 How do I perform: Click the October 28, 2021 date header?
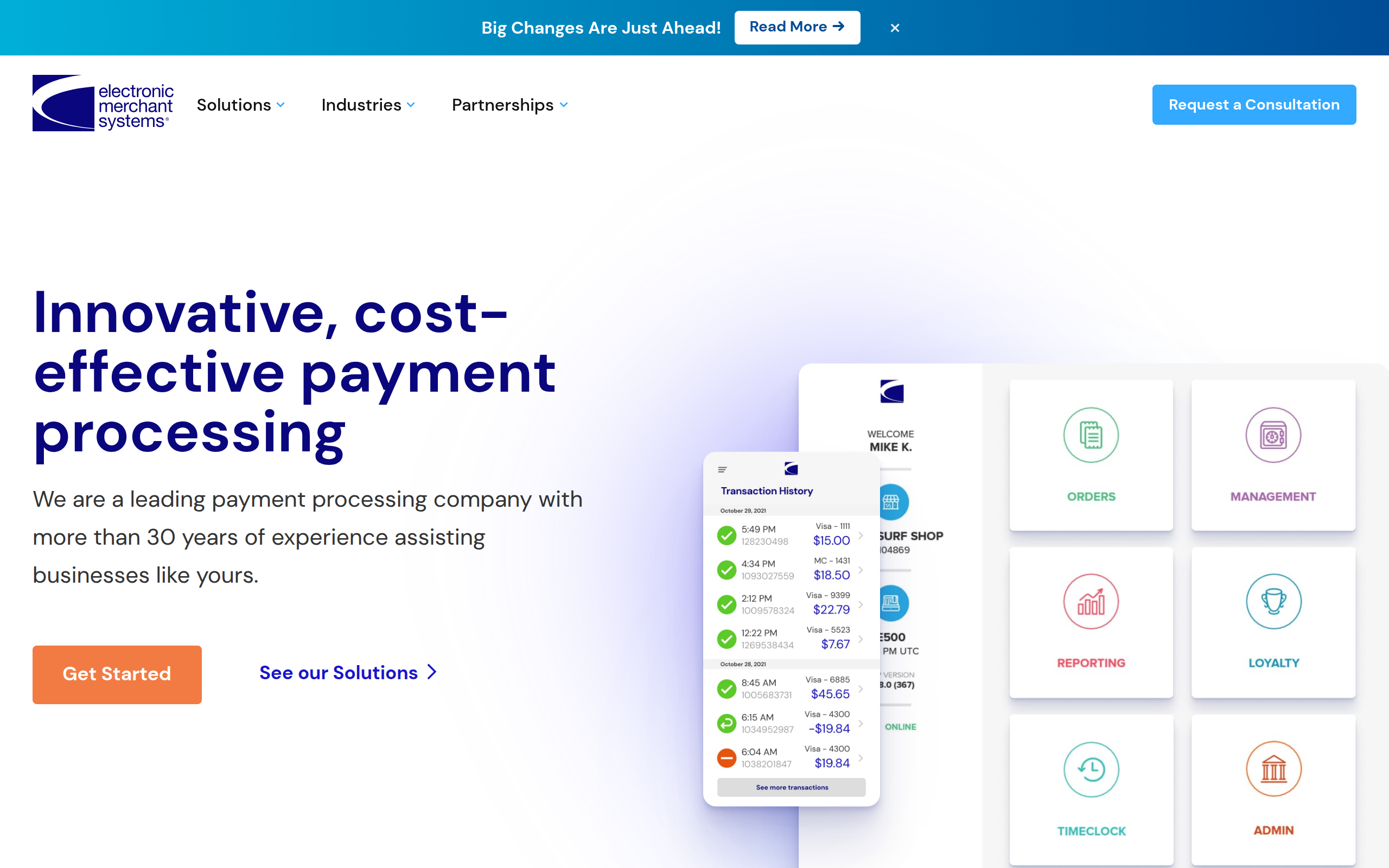click(x=743, y=664)
